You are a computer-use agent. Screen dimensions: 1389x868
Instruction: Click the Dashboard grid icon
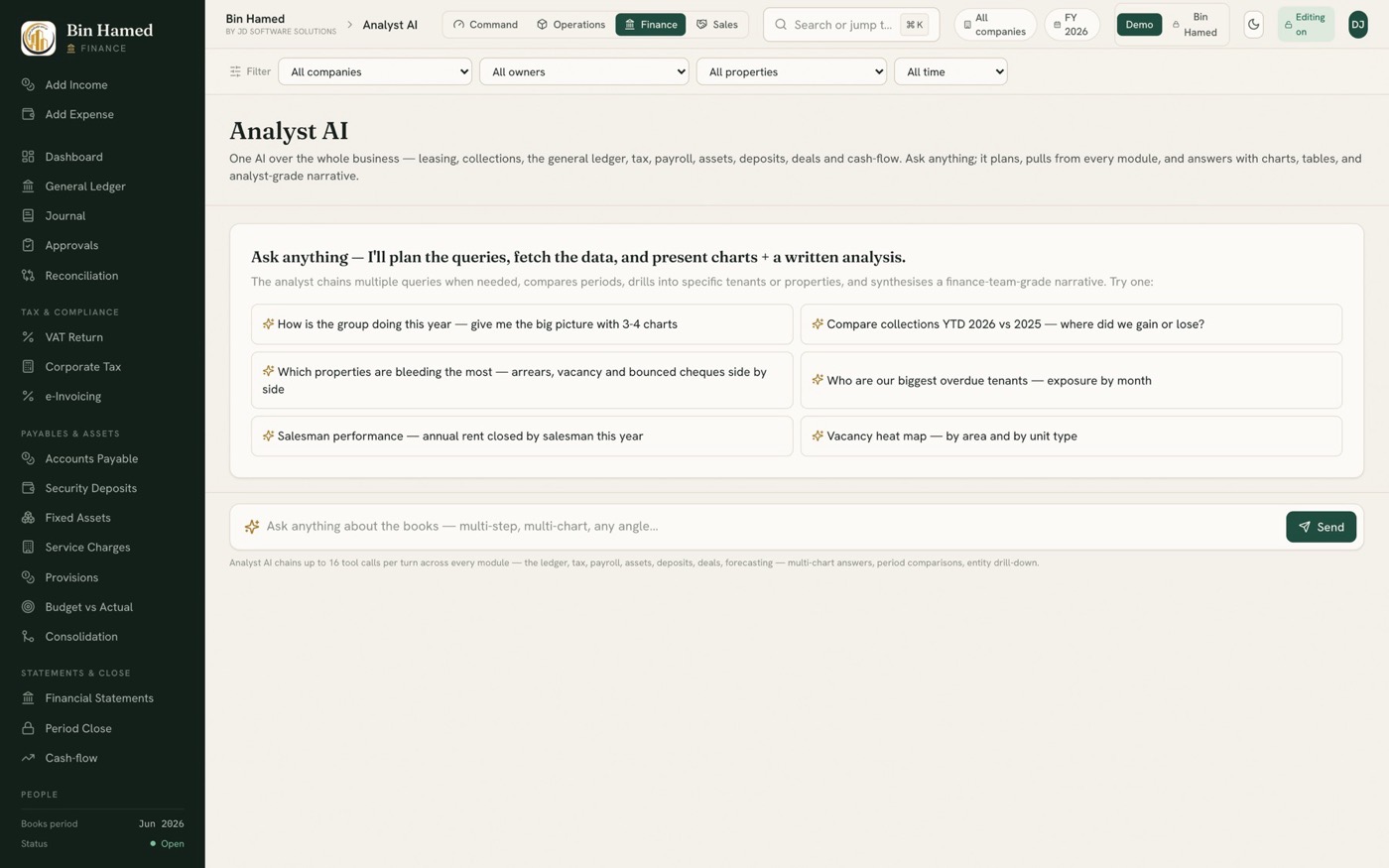tap(28, 157)
